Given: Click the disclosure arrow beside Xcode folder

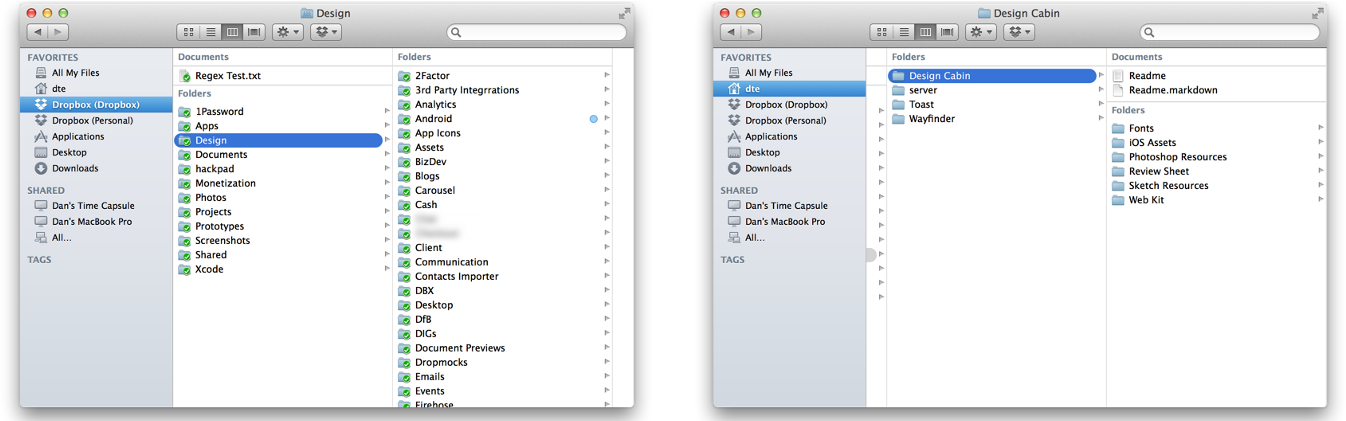Looking at the screenshot, I should pos(387,270).
